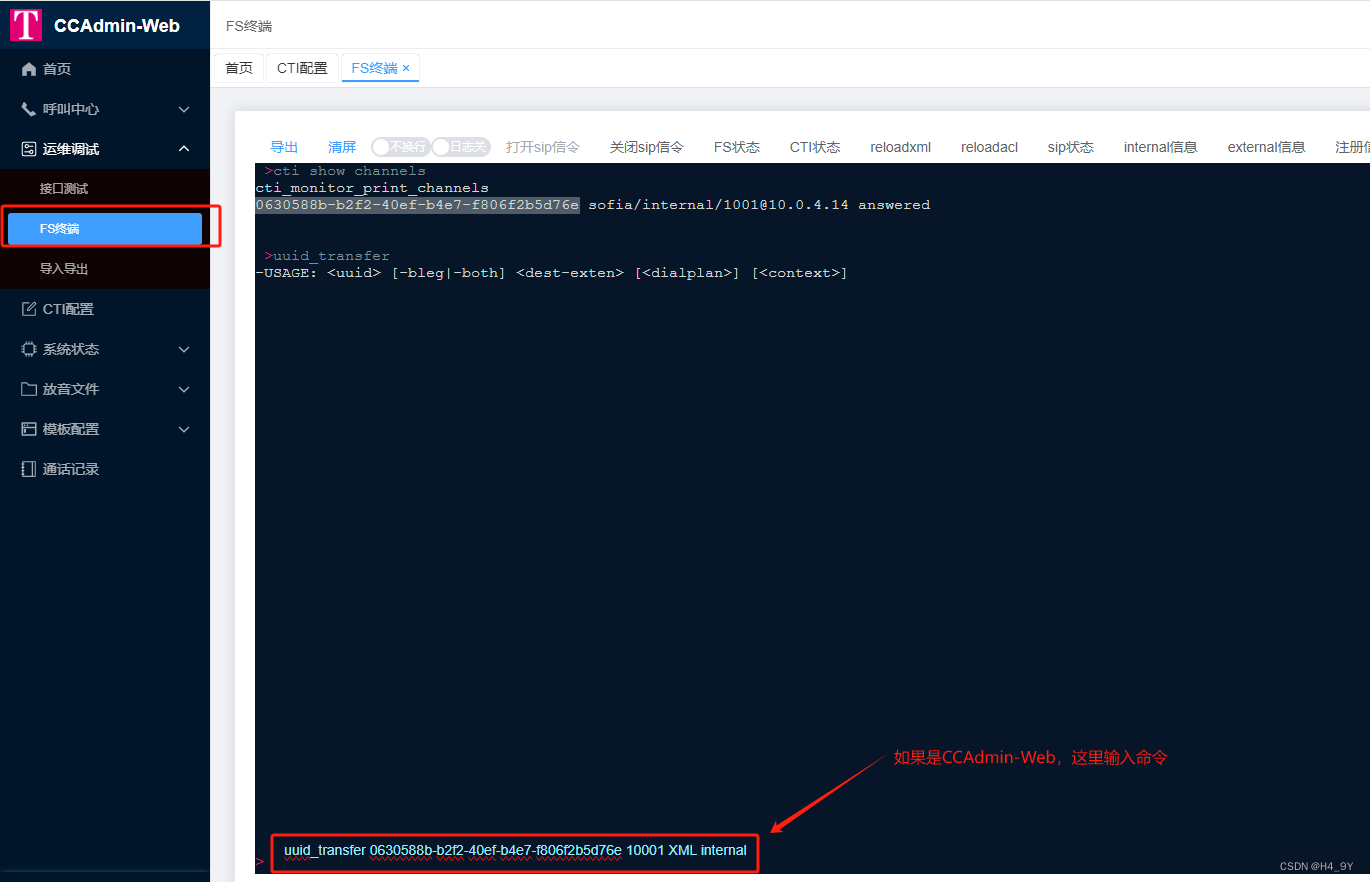Click the FS终端 page title header

pos(249,26)
